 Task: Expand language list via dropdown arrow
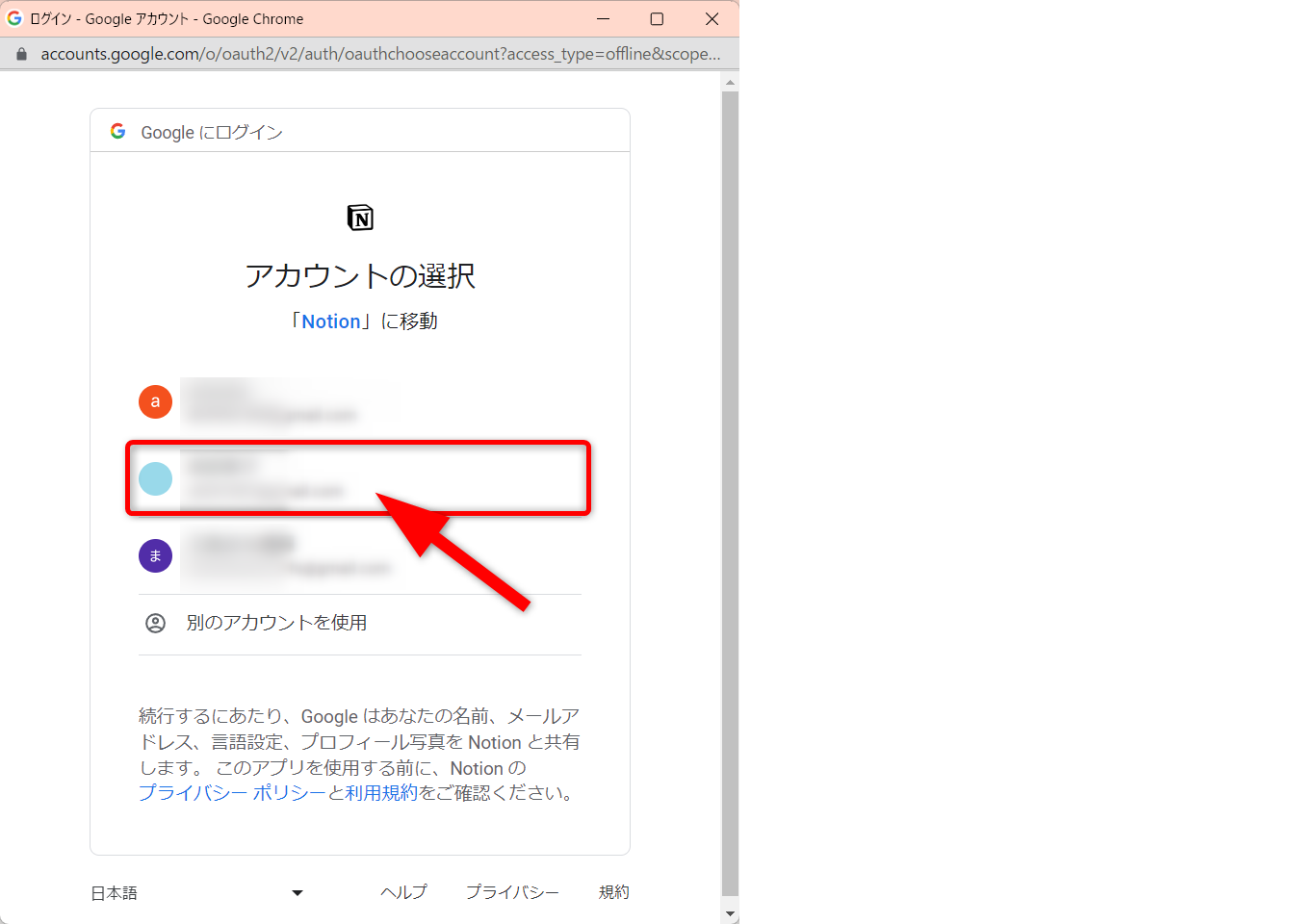(x=298, y=893)
